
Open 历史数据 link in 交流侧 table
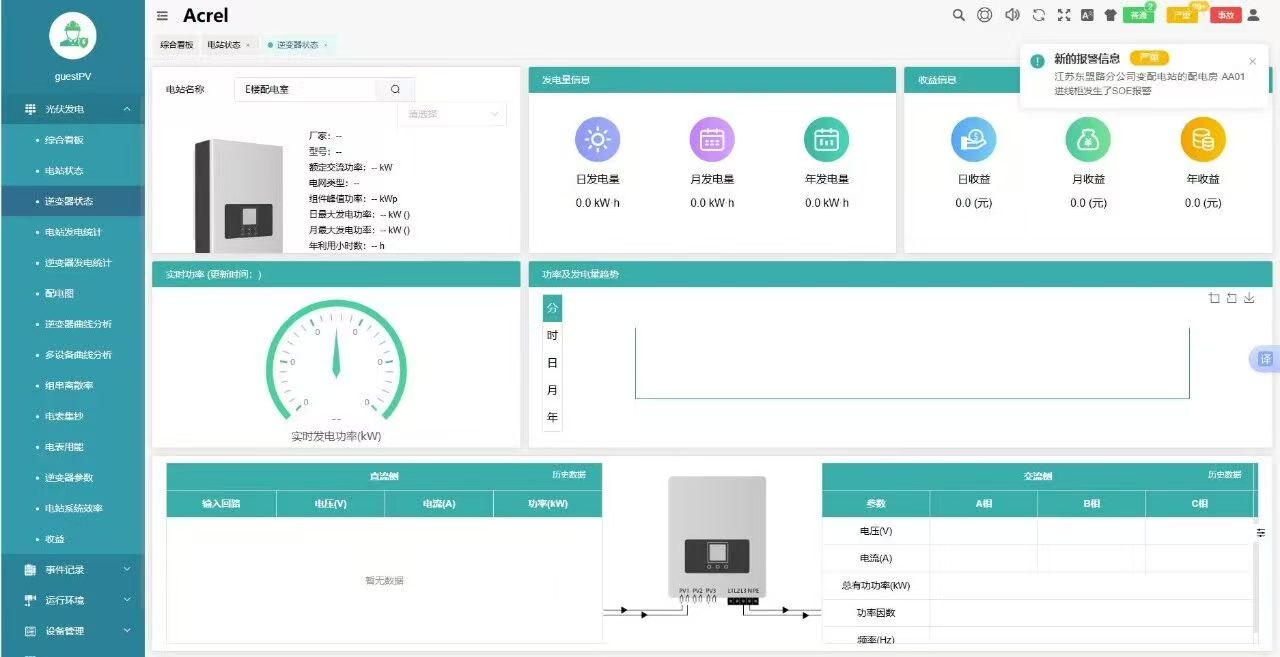point(1224,474)
